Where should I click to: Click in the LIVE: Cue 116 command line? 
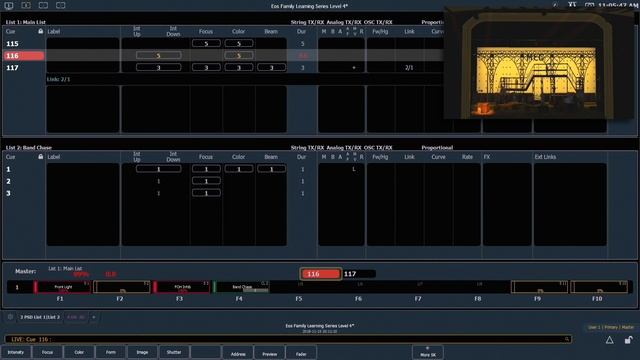(288, 339)
